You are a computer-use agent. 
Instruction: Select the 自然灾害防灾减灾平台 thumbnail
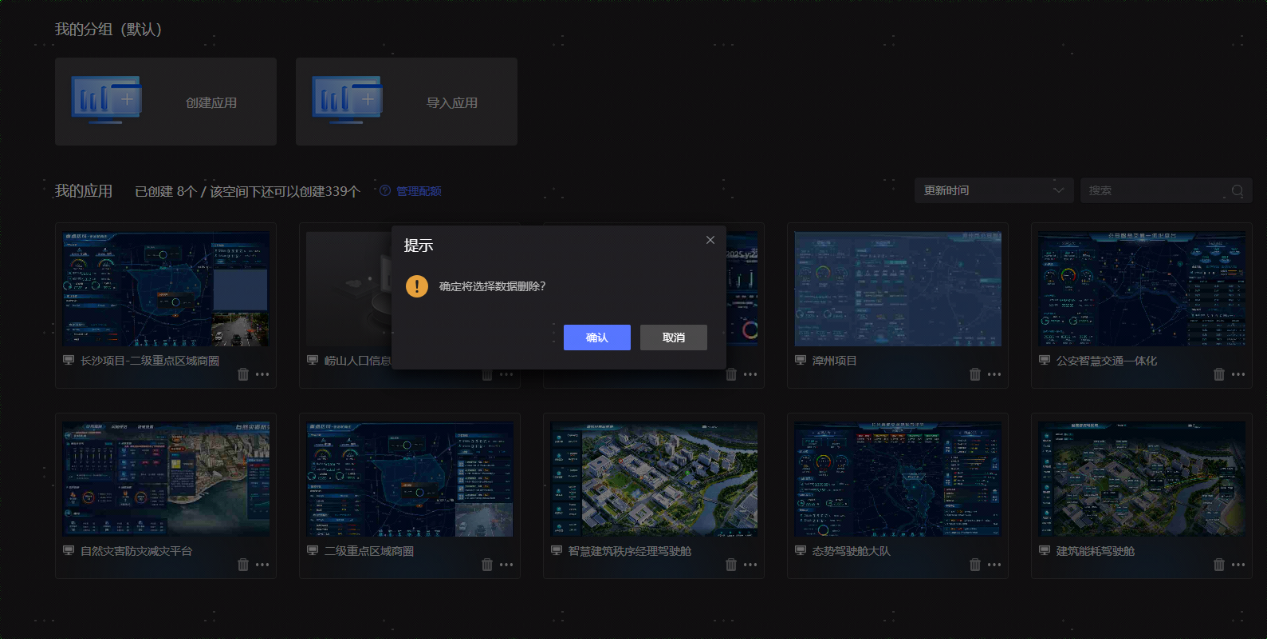pos(166,479)
